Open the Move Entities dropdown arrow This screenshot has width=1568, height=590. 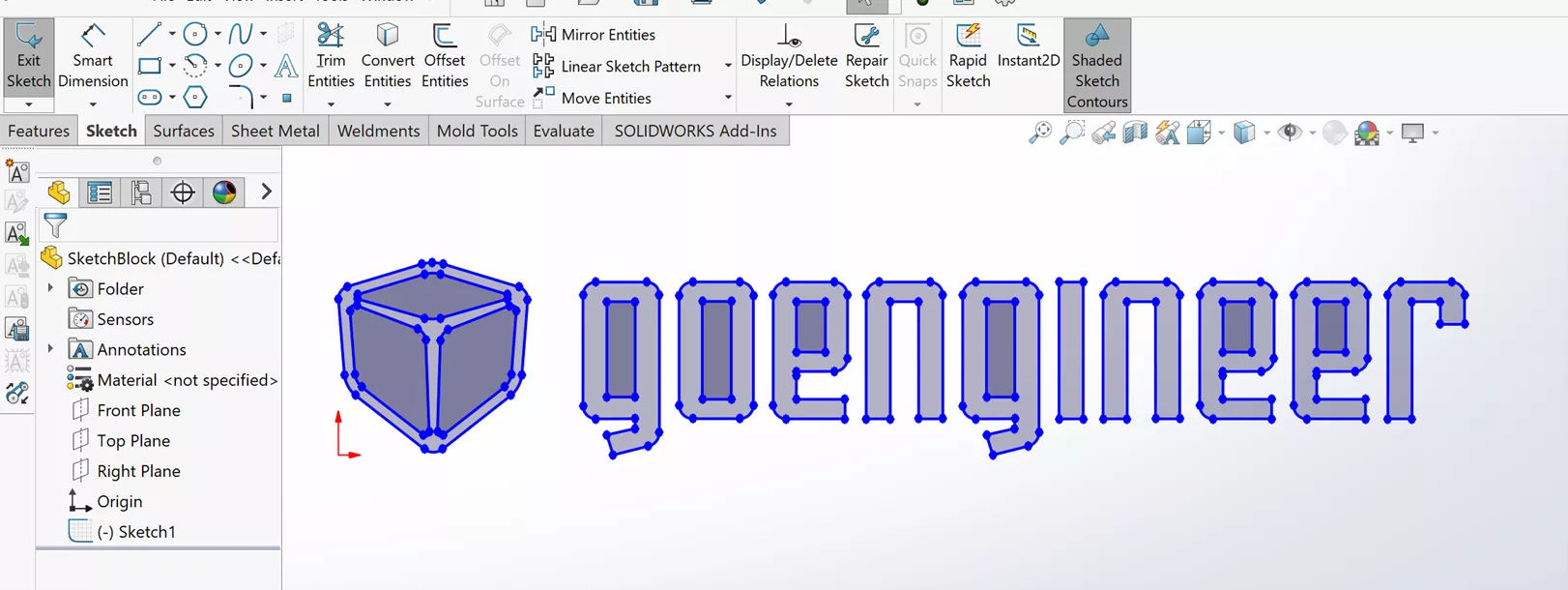(728, 98)
